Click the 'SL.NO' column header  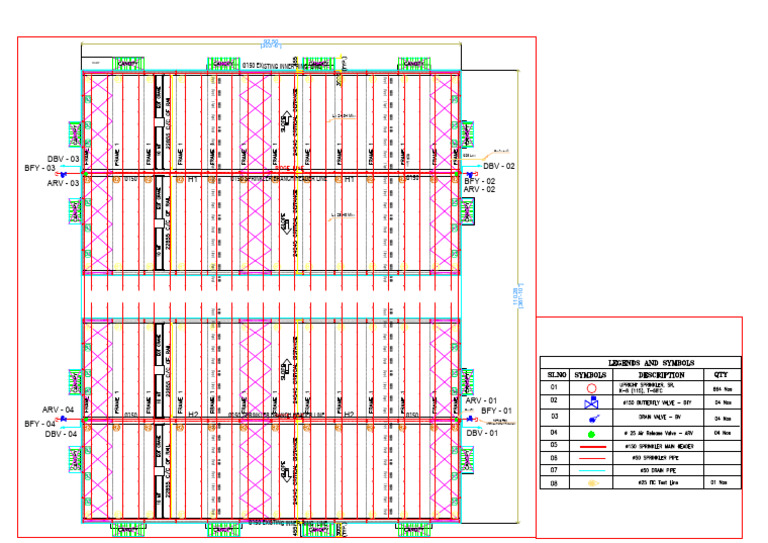click(556, 375)
